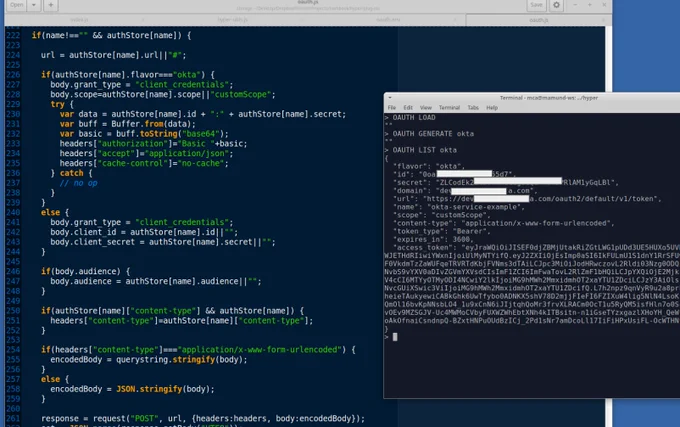This screenshot has width=680, height=427.
Task: Click the "// no op" comment
Action: [x=78, y=183]
